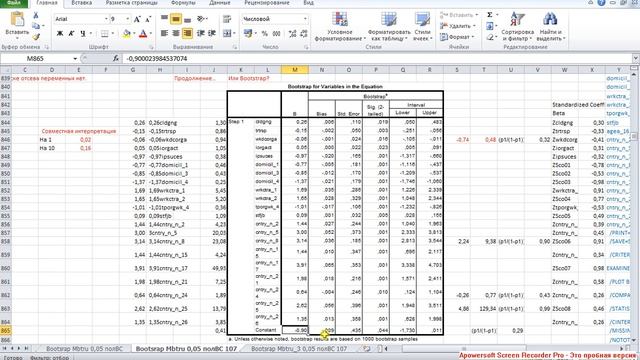Click the merge and center icon
640x360 pixels.
click(x=227, y=33)
